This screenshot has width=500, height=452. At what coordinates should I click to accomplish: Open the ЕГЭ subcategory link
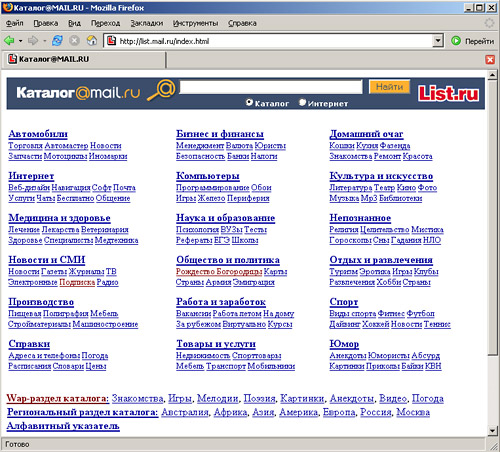point(222,240)
